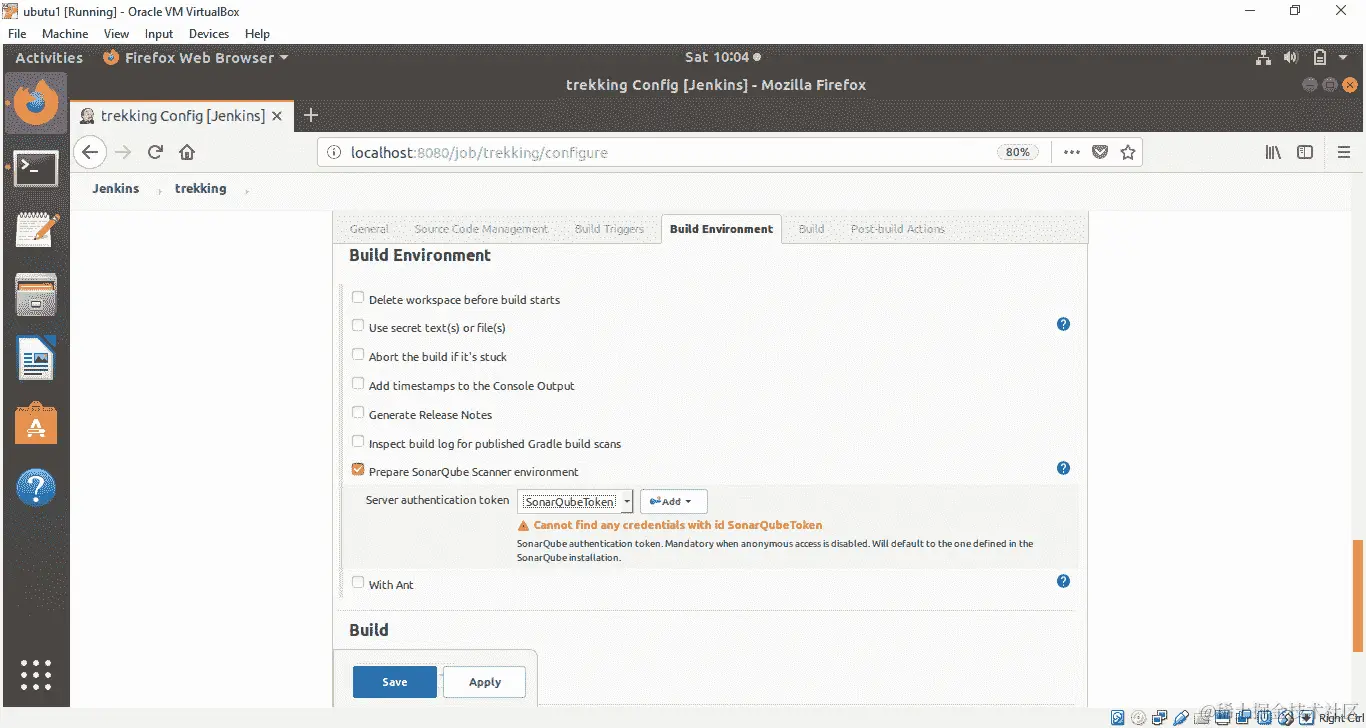
Task: Click the trekking breadcrumb link
Action: click(200, 188)
